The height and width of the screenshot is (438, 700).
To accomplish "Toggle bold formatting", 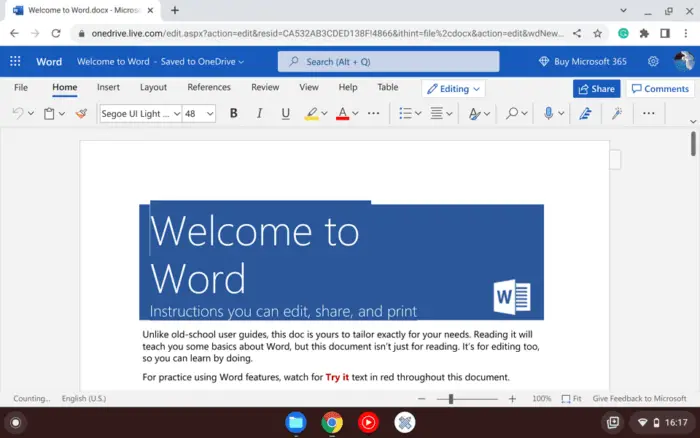I will pos(233,113).
